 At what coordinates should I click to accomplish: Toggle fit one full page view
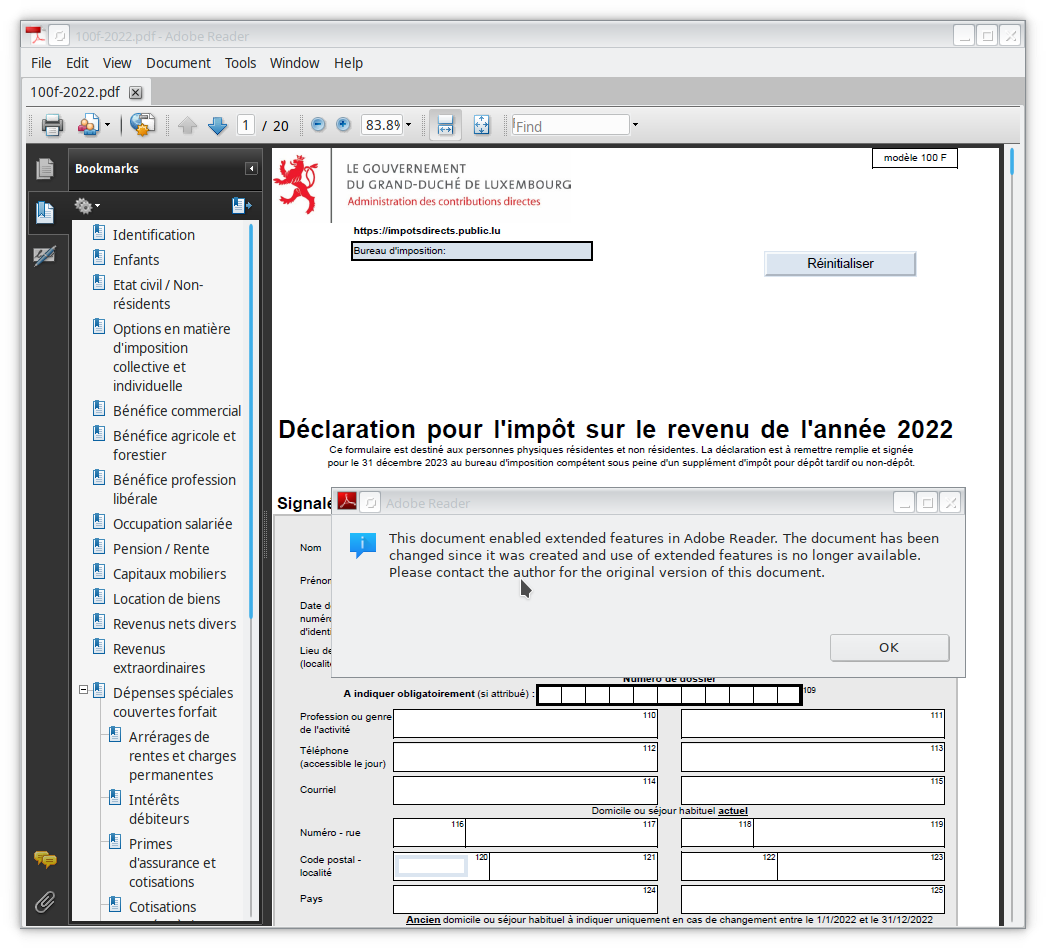(x=481, y=125)
